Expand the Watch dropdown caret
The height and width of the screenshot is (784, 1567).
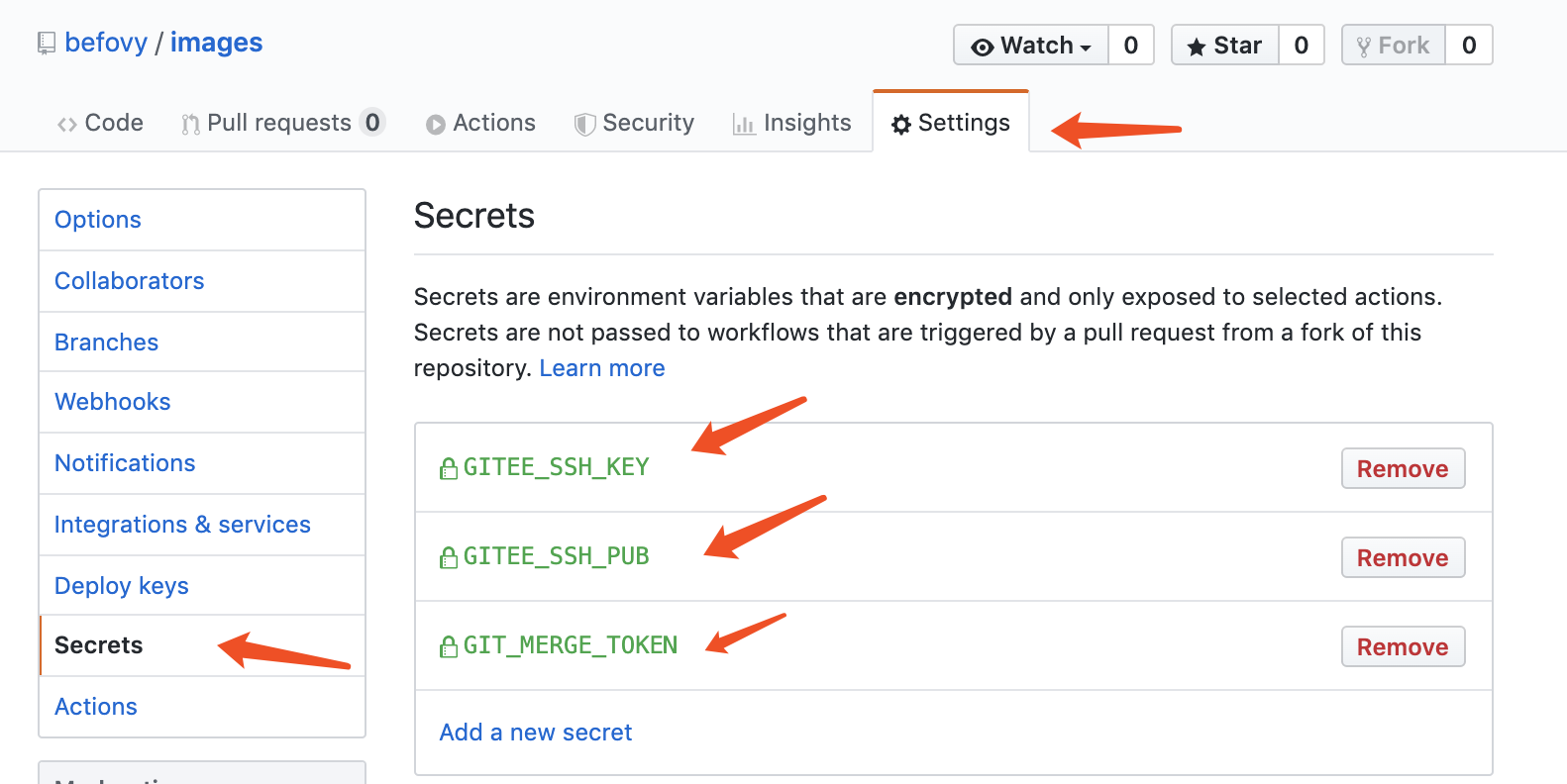coord(1086,48)
